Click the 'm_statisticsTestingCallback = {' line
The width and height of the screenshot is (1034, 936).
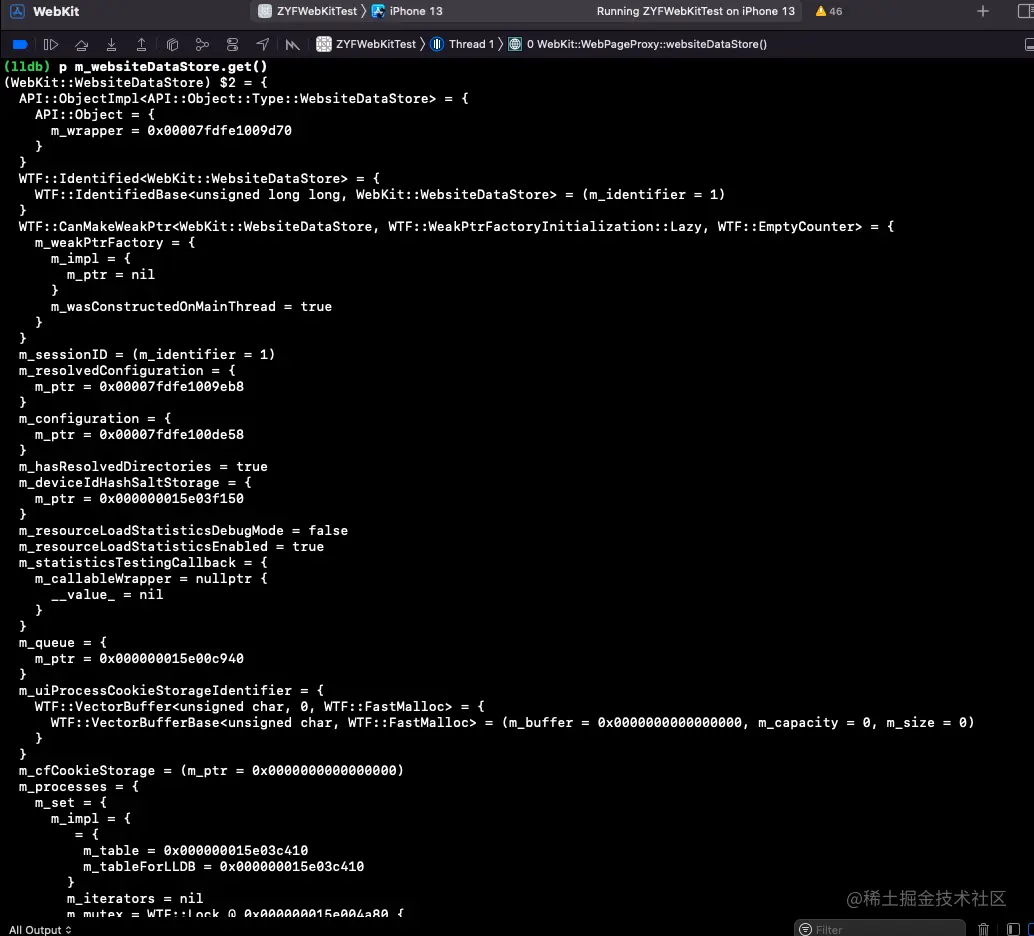click(143, 563)
